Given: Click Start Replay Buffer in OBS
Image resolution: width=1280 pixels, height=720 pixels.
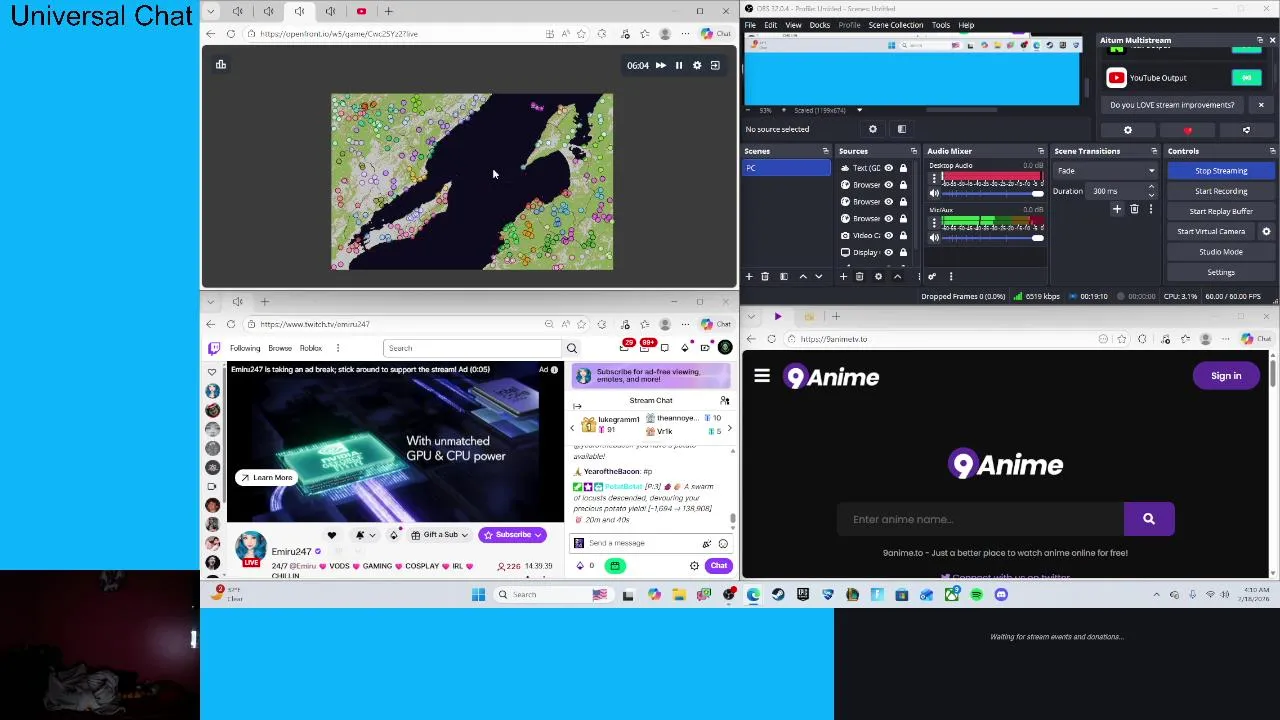Looking at the screenshot, I should point(1221,211).
